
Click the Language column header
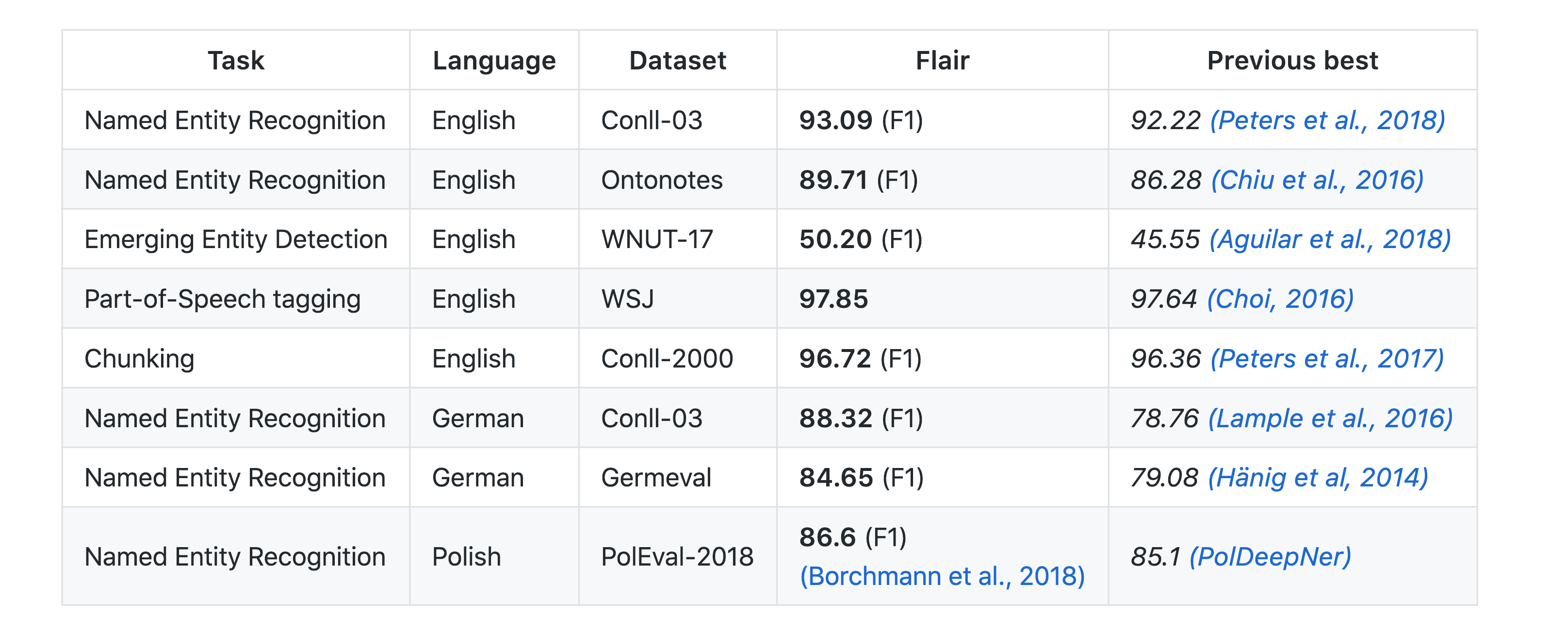pos(494,61)
